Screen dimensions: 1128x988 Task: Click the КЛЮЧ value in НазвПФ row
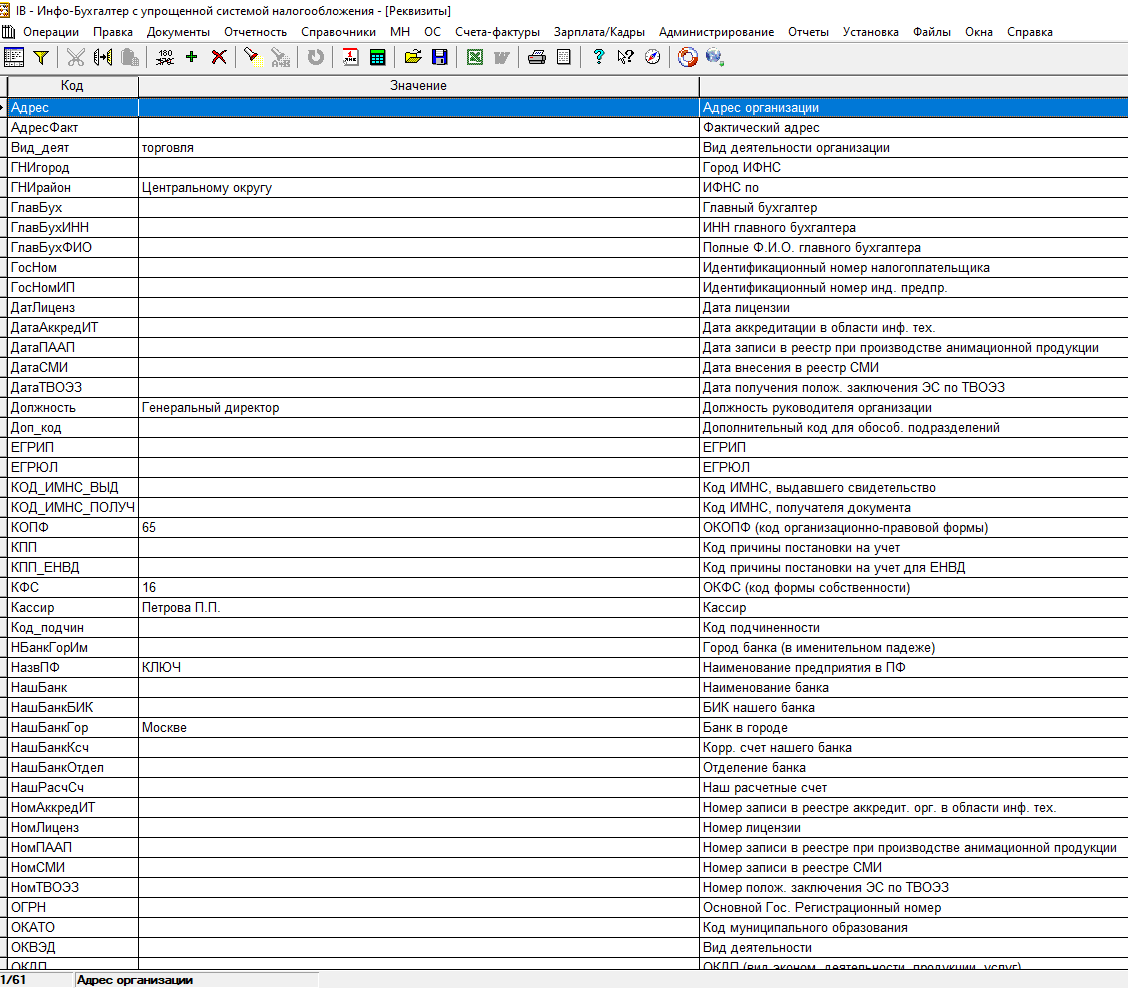coord(419,667)
